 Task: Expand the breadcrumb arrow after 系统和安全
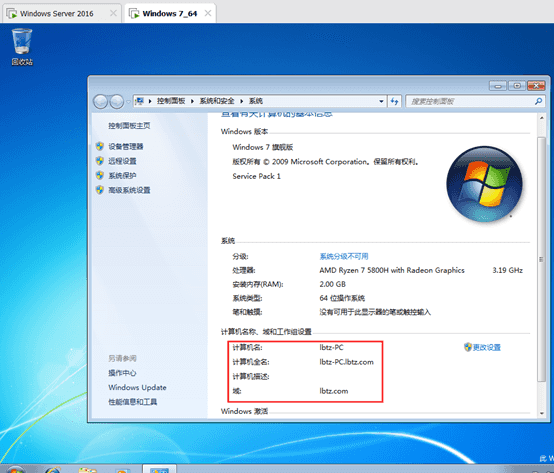242,101
